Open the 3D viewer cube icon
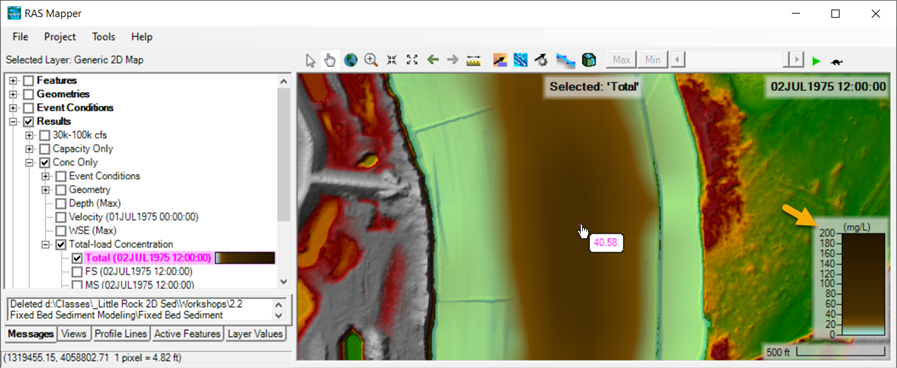 [589, 60]
